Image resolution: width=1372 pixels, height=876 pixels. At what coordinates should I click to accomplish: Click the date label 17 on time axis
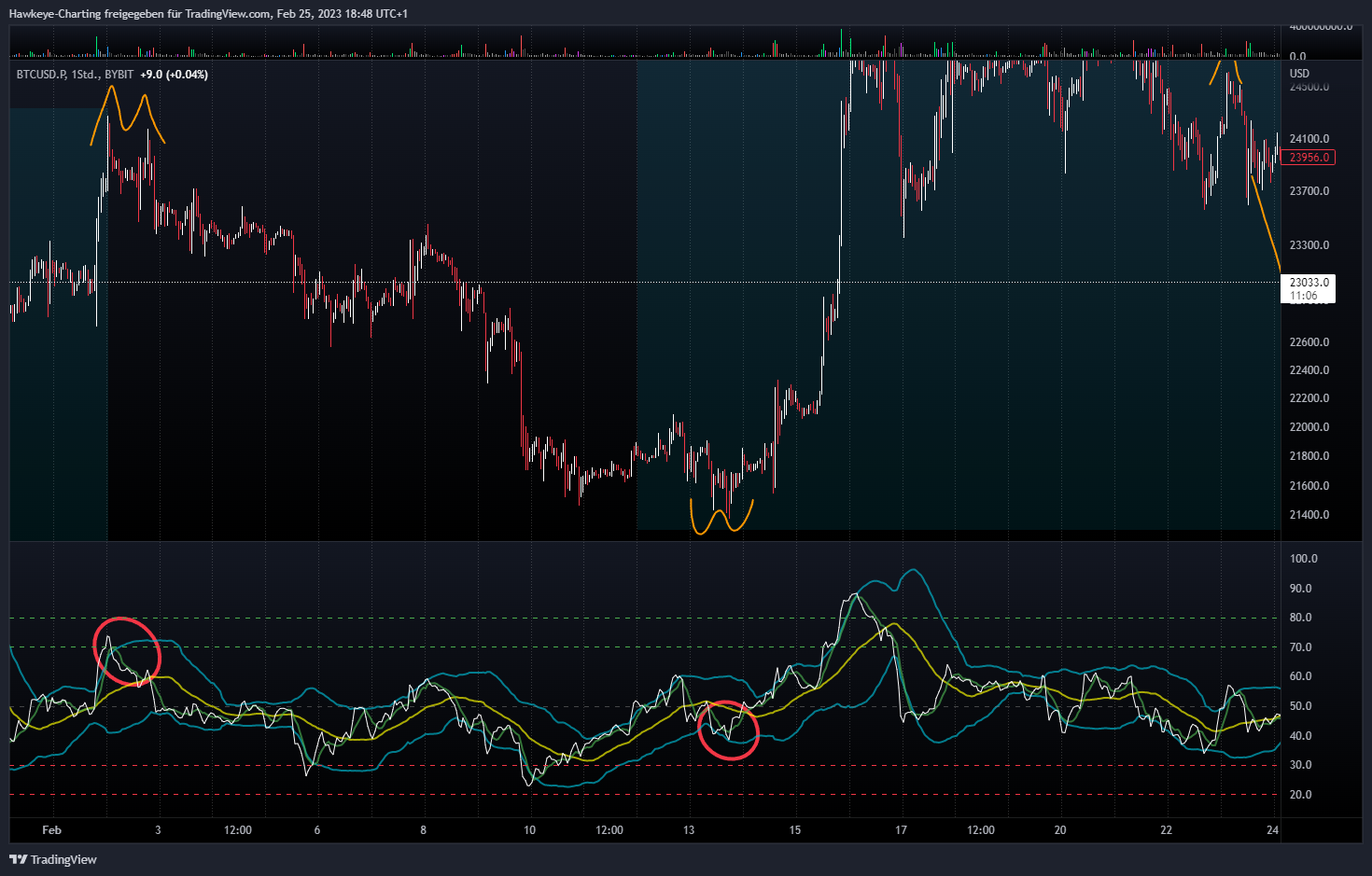pyautogui.click(x=901, y=830)
